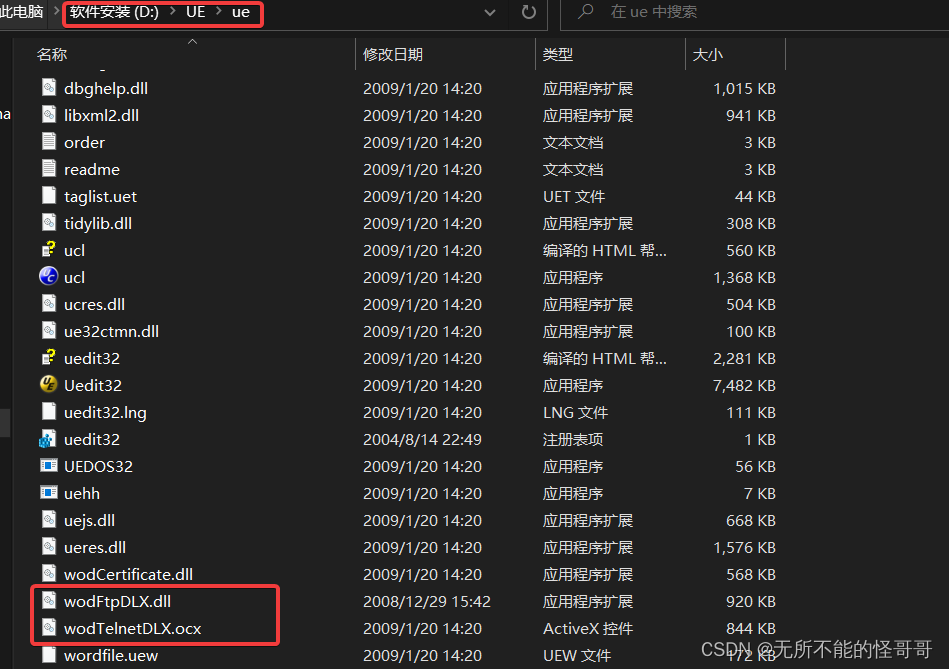This screenshot has height=669, width=949.
Task: Click the ucres.dll file icon
Action: point(49,304)
